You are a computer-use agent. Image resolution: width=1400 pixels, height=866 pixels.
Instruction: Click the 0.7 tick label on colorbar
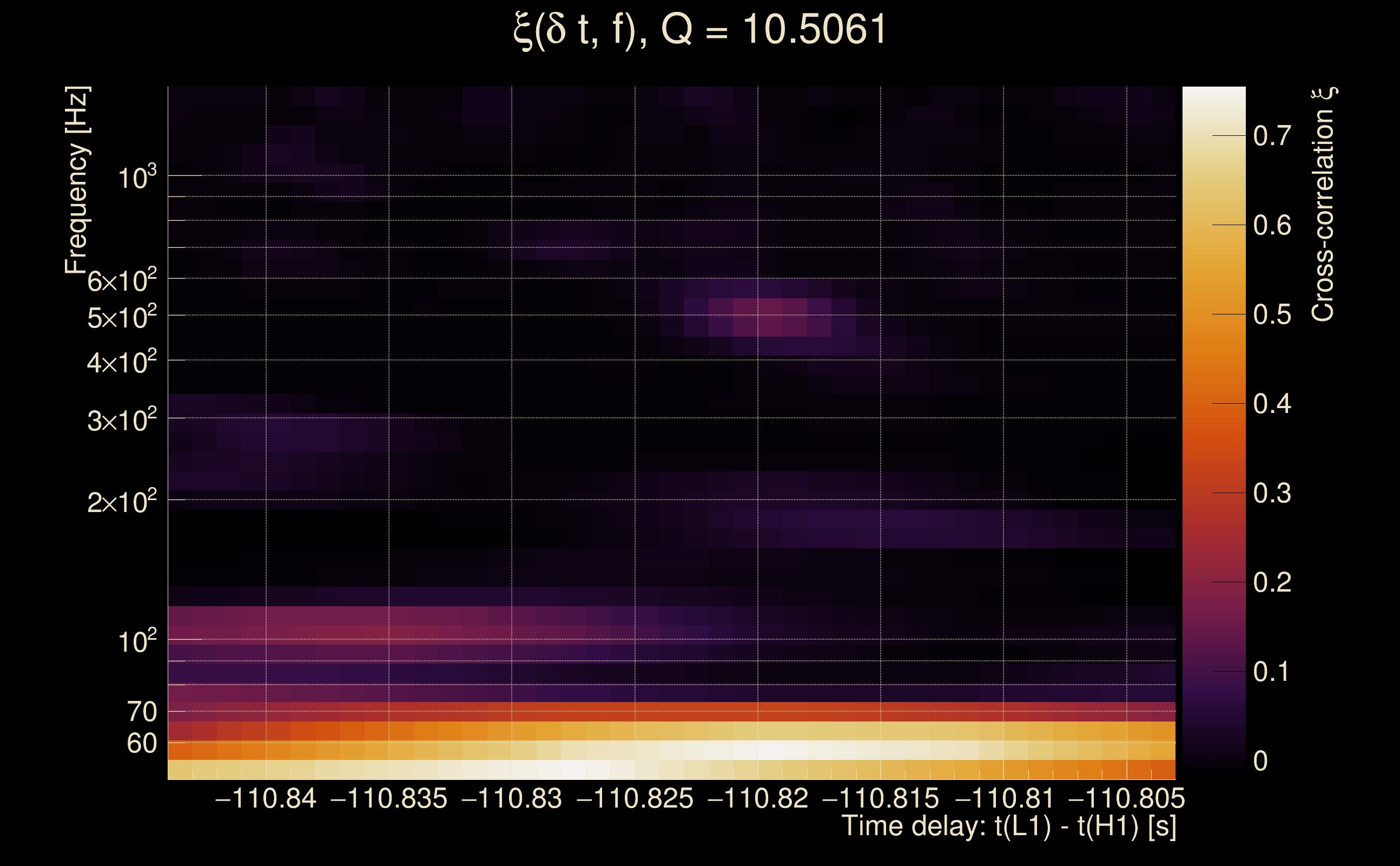tap(1272, 136)
